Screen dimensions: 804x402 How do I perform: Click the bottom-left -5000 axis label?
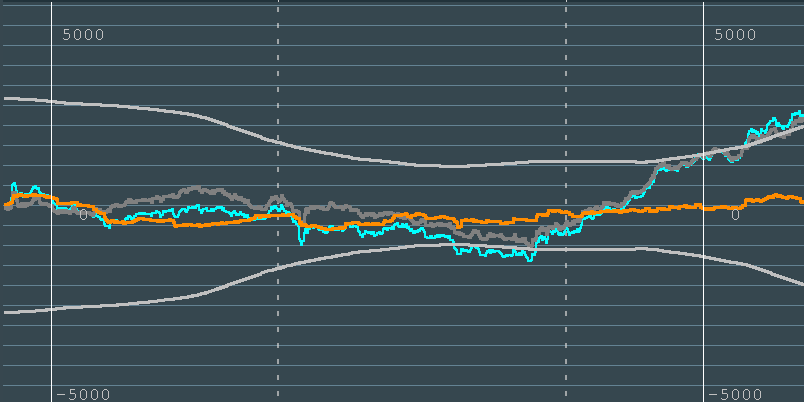(x=83, y=395)
